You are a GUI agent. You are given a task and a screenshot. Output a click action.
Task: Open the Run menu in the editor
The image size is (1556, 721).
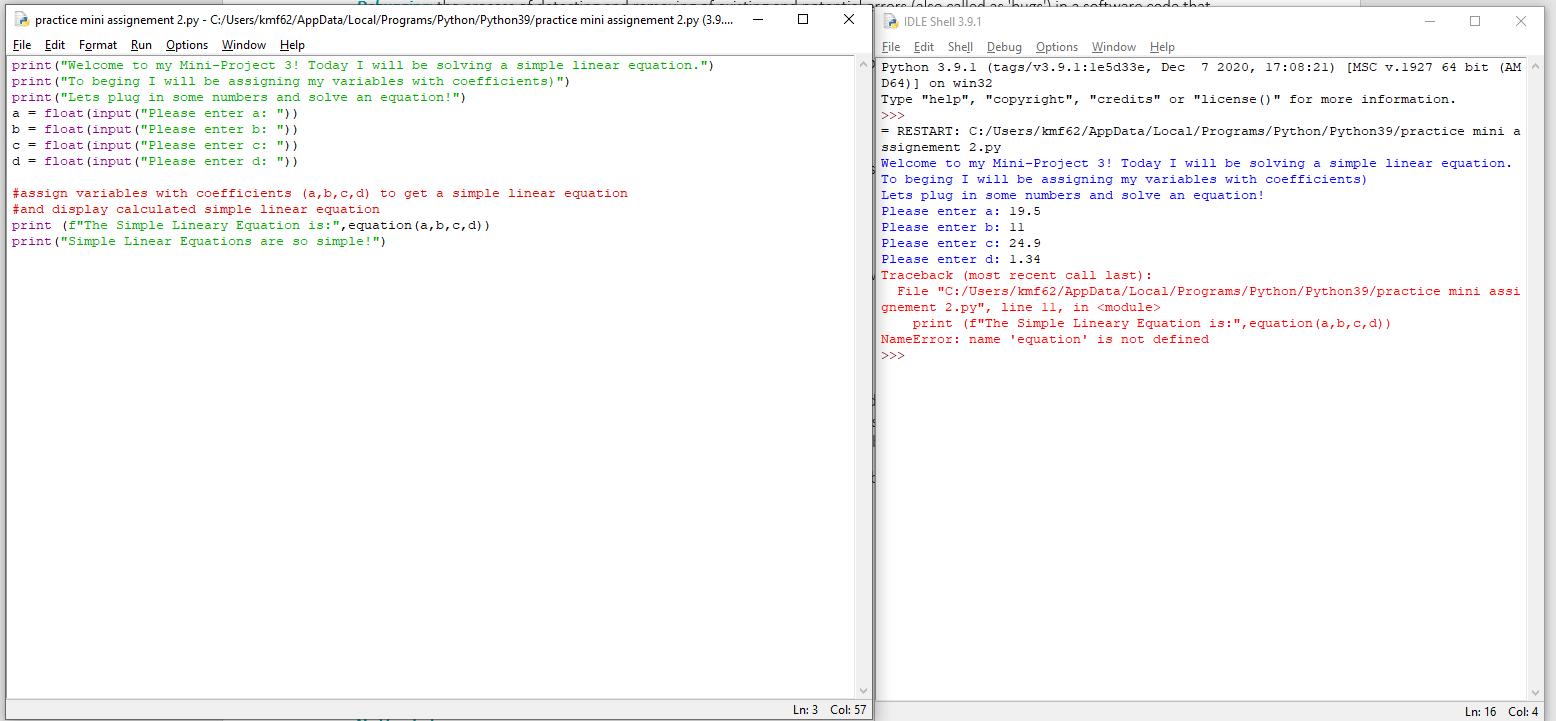(x=141, y=45)
